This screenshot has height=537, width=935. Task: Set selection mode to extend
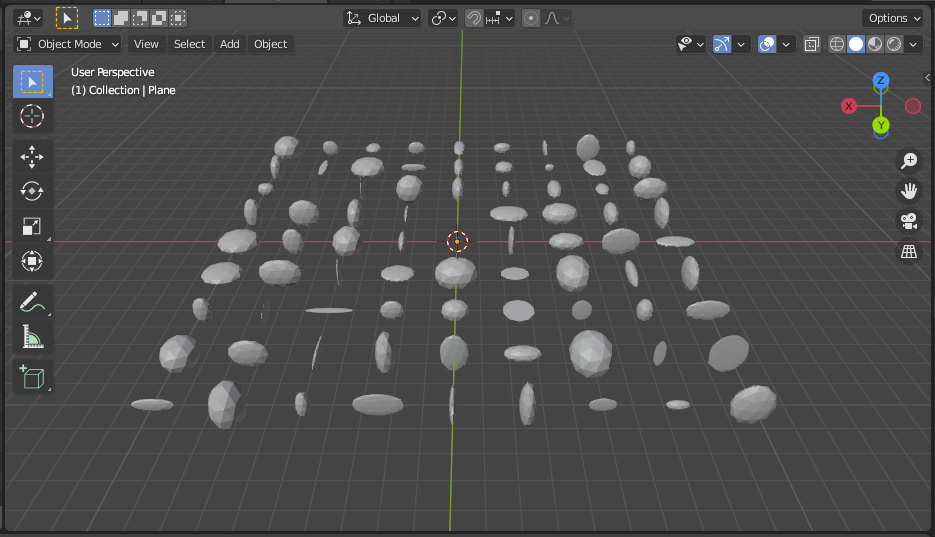[x=121, y=18]
